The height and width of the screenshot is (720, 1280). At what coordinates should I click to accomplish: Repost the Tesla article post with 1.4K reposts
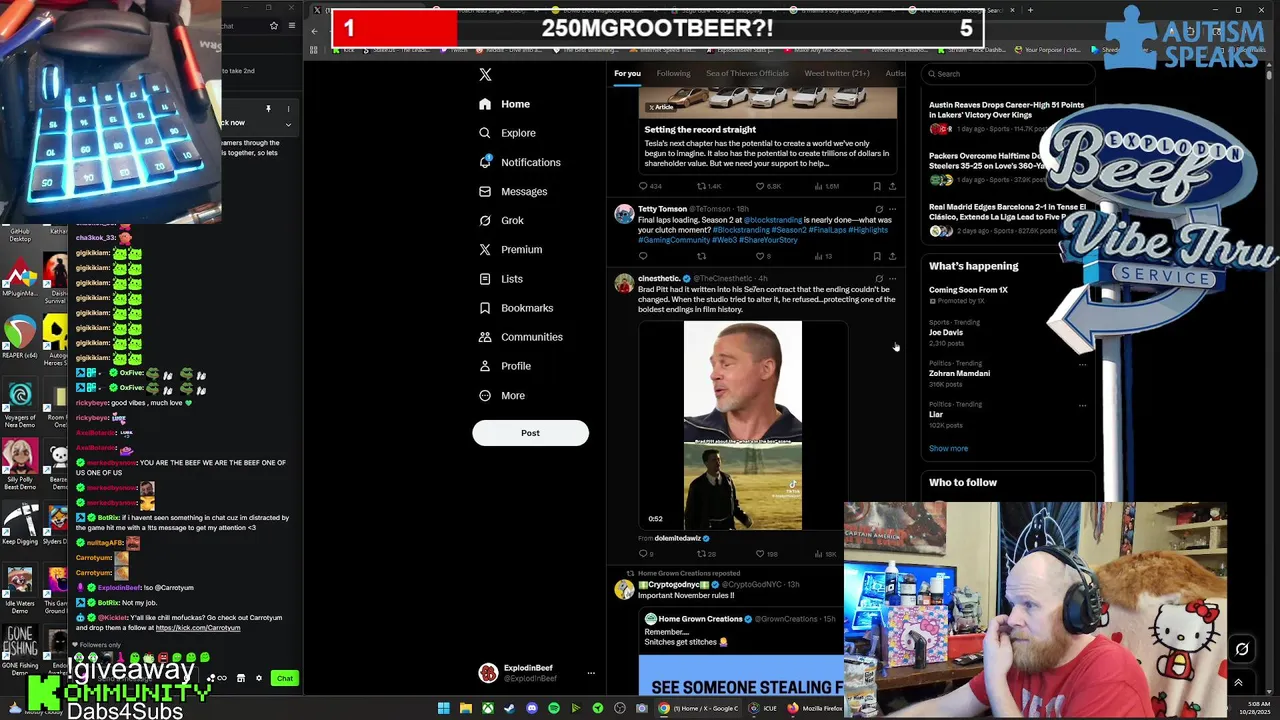point(709,186)
